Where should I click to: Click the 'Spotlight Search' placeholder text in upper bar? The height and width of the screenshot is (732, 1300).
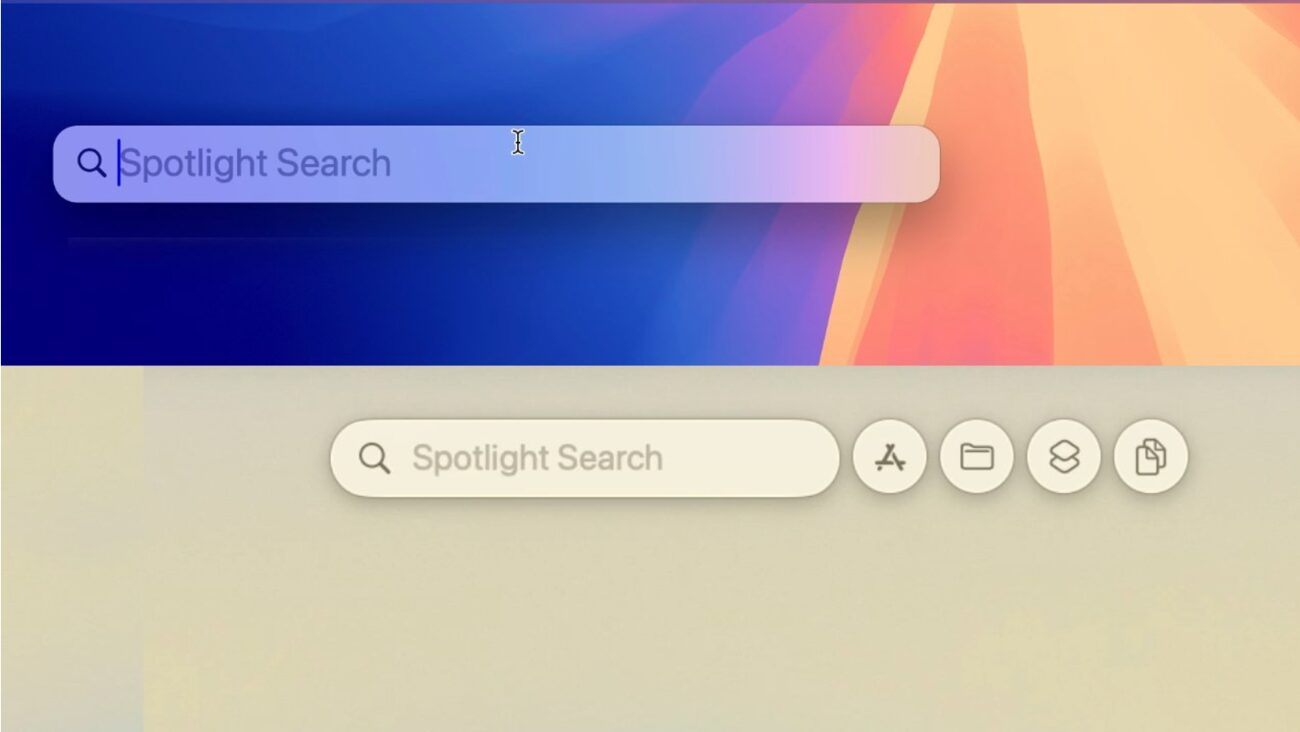pyautogui.click(x=256, y=163)
